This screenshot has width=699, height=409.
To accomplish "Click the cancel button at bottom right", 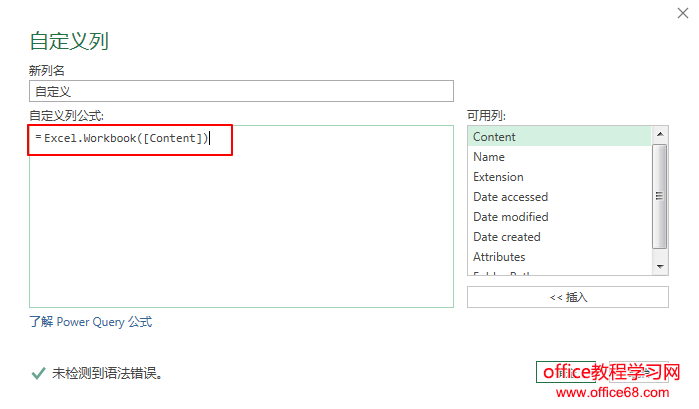I will point(639,372).
